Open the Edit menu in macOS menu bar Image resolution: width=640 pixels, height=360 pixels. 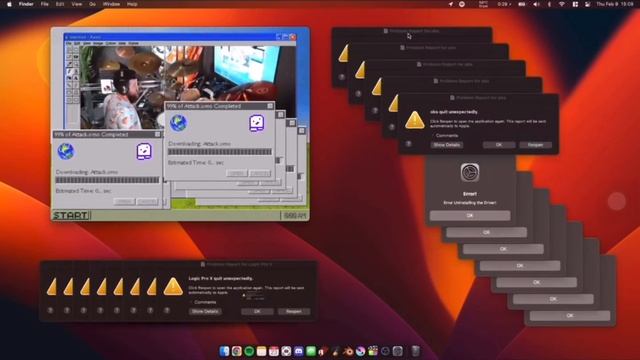(x=60, y=4)
